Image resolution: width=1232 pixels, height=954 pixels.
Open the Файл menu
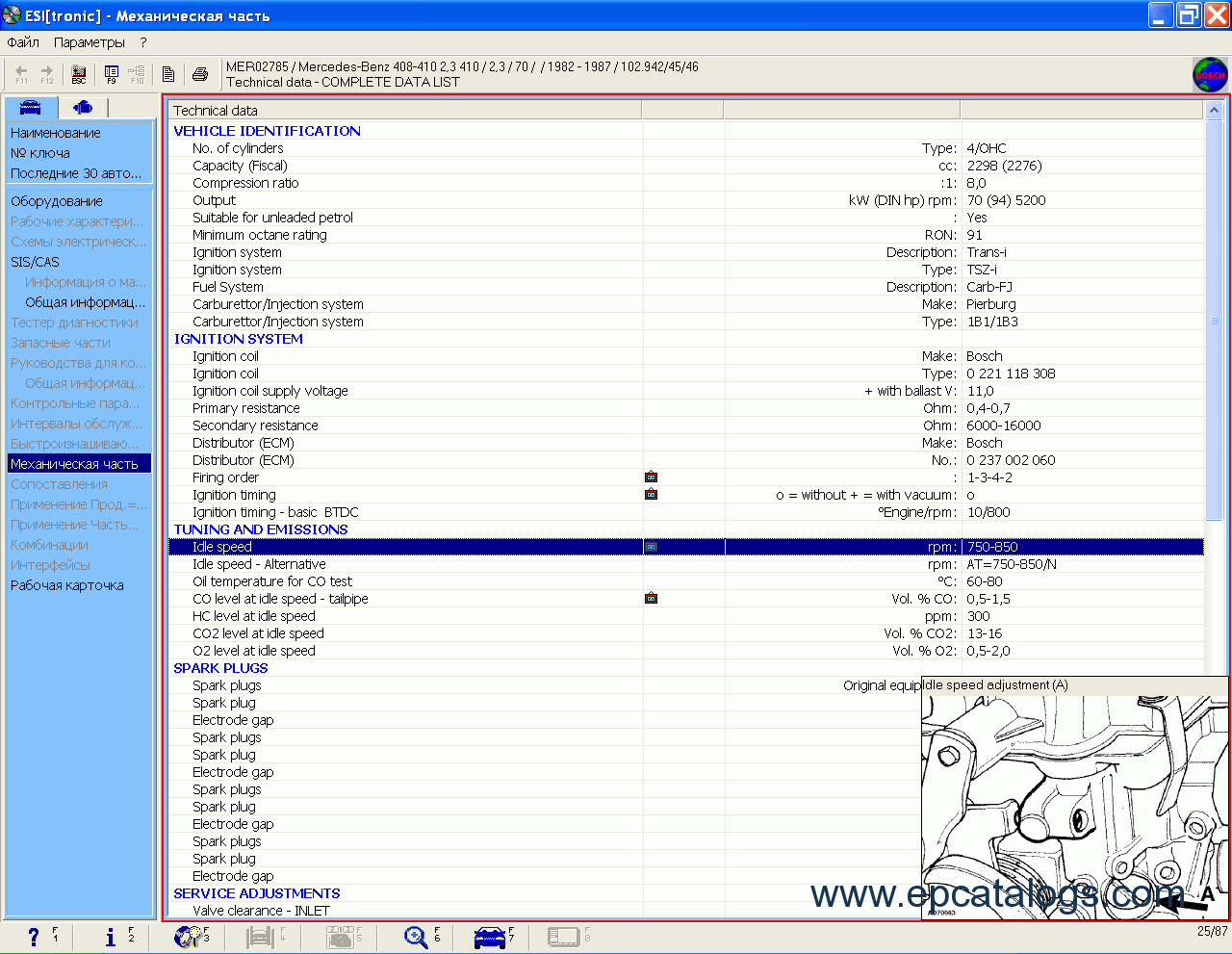[x=23, y=42]
